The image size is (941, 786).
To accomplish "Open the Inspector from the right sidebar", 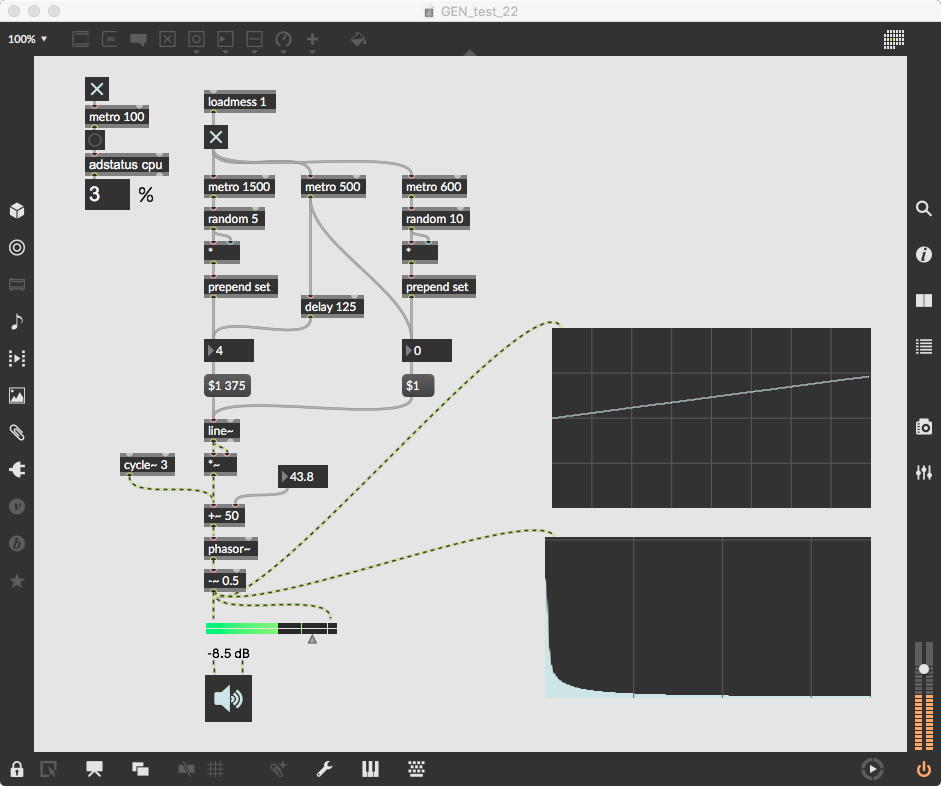I will (x=923, y=255).
